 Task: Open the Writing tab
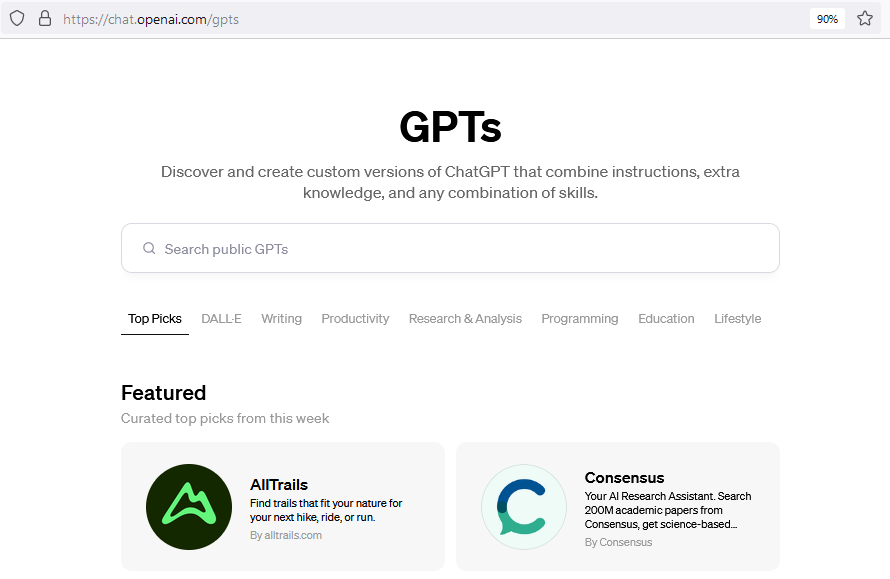282,318
